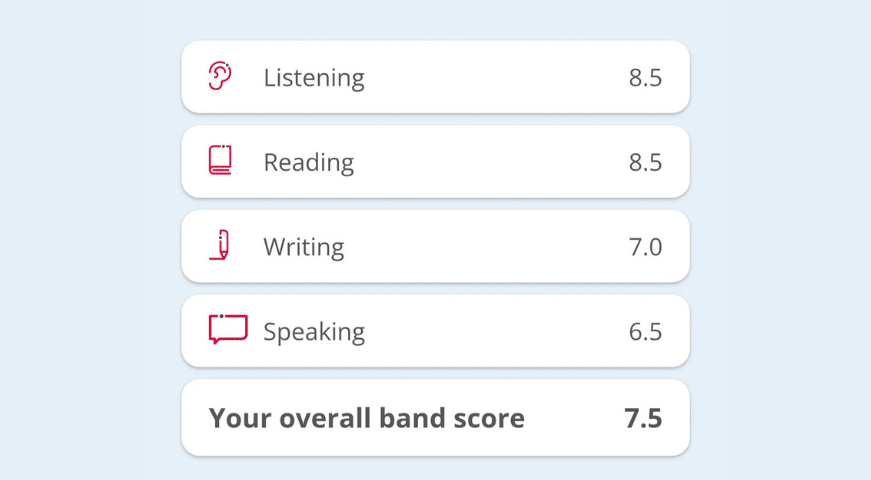Click the red pen Writing icon
Image resolution: width=871 pixels, height=480 pixels.
pyautogui.click(x=221, y=246)
